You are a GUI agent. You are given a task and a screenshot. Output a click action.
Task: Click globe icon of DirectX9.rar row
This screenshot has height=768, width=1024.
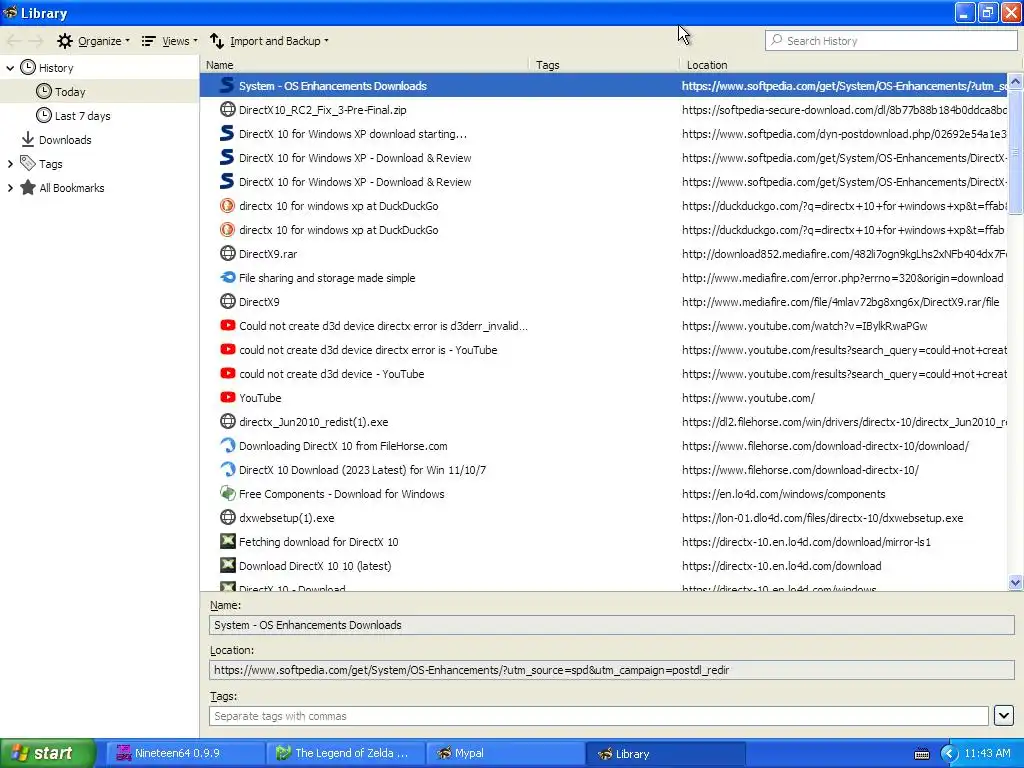coord(227,253)
